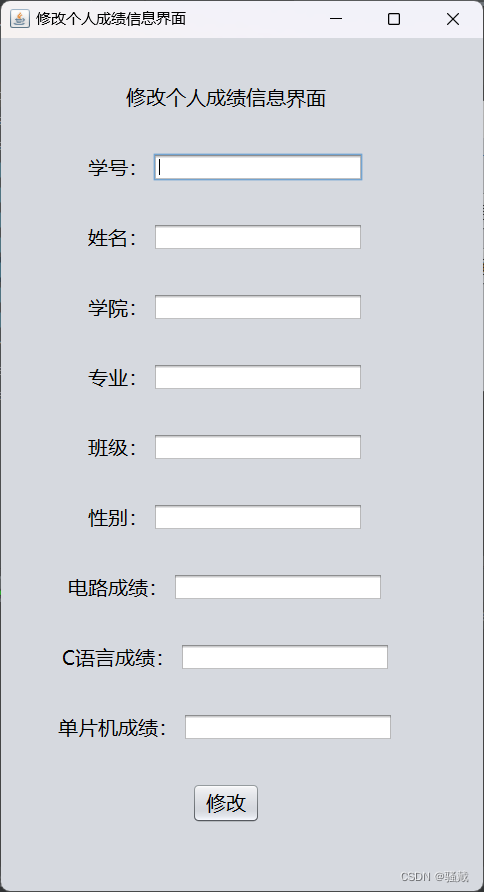Minimize the 修改个人成绩信息界面 window
Image resolution: width=484 pixels, height=892 pixels.
click(336, 19)
